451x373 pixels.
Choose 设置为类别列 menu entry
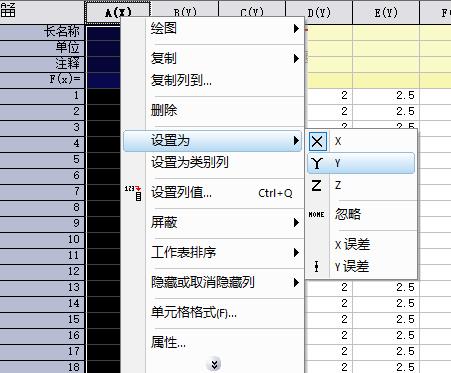213,163
